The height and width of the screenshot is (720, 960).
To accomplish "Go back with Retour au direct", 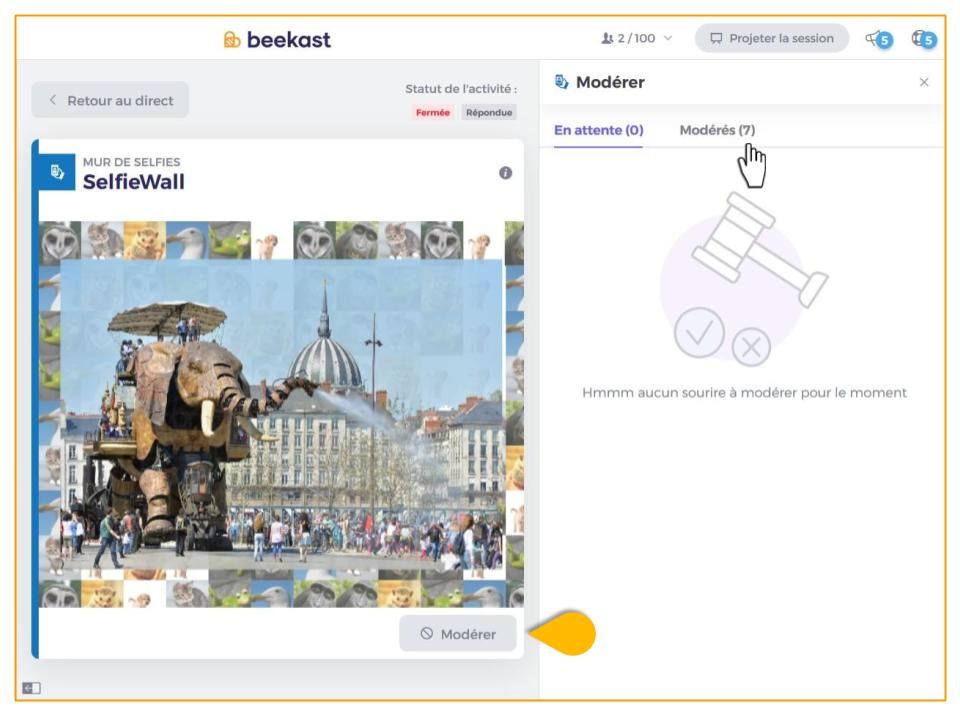I will click(110, 100).
